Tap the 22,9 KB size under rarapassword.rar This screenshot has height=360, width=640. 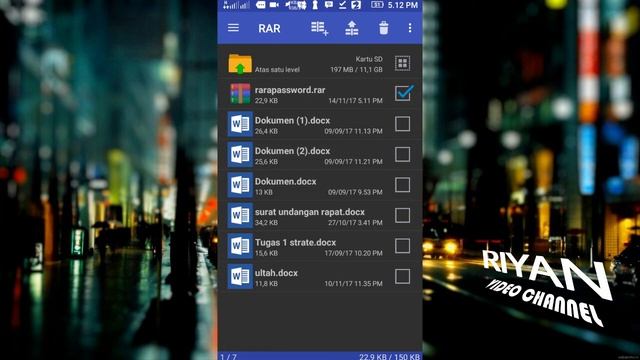pos(266,100)
